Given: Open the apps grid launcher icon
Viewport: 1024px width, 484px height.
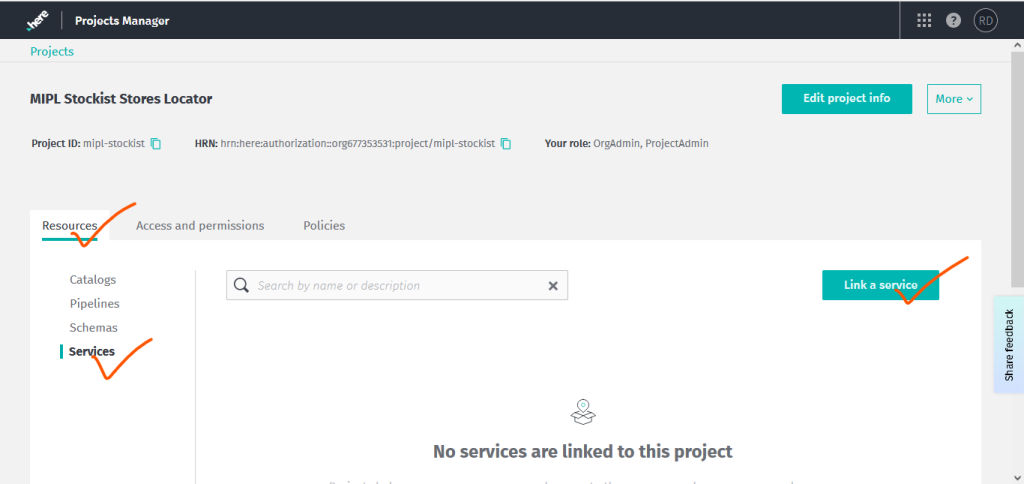Looking at the screenshot, I should coord(923,21).
